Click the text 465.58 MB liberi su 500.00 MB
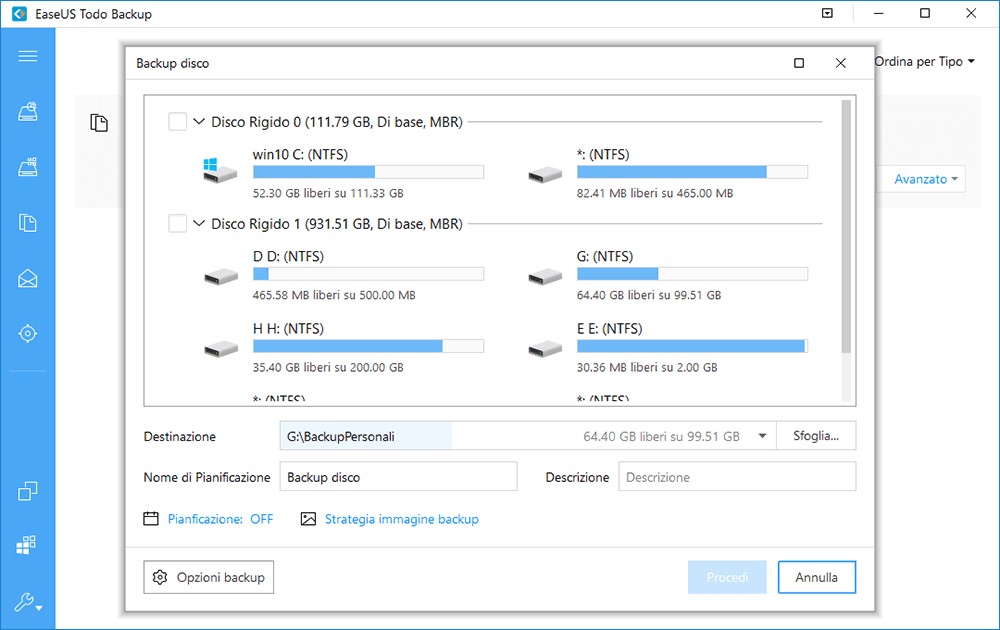 click(x=334, y=295)
